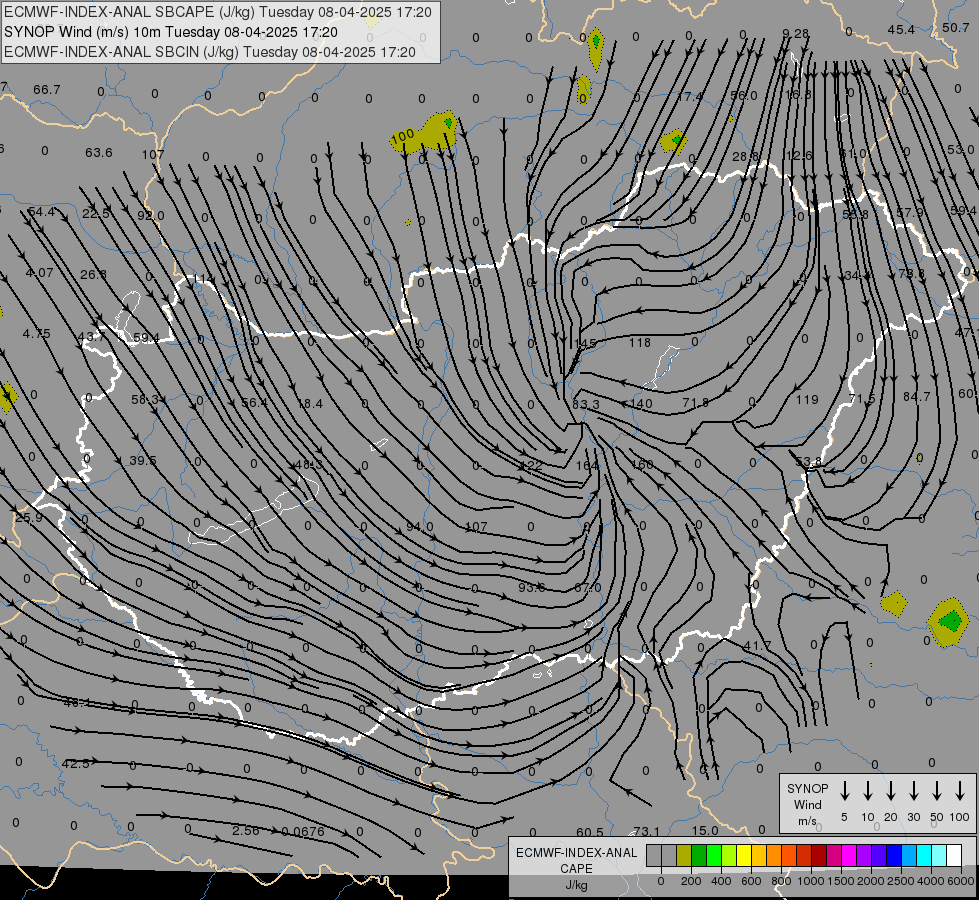Pick the palest cyan CAPE legend swatch

[938, 856]
